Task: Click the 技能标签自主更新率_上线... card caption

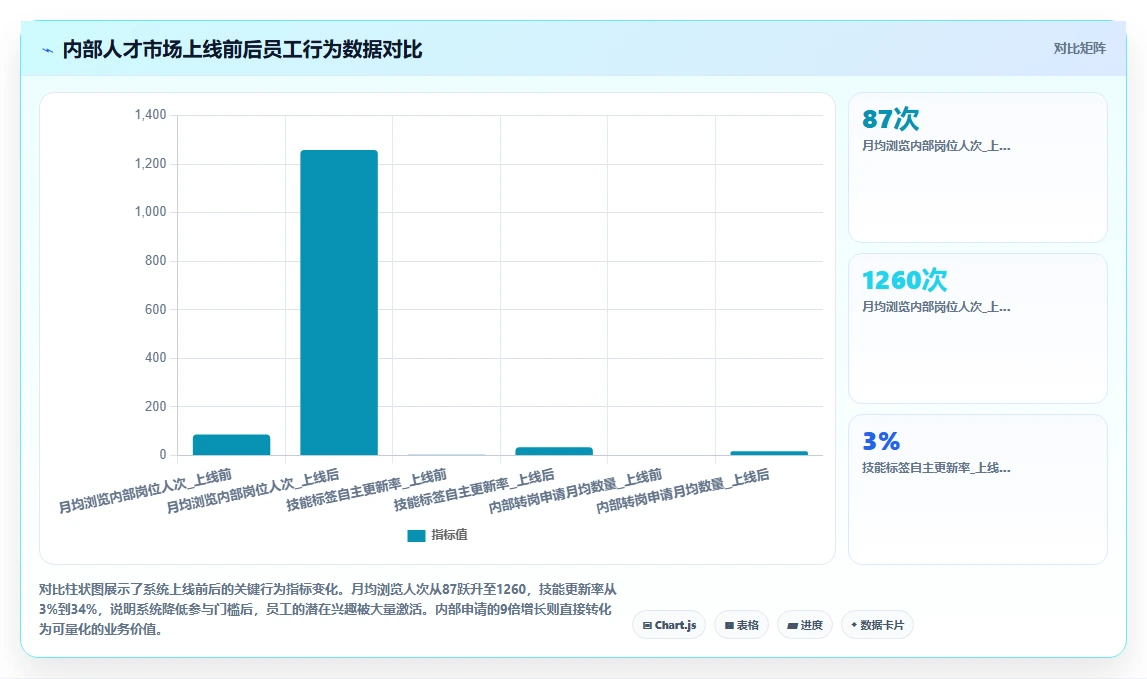Action: tap(936, 468)
